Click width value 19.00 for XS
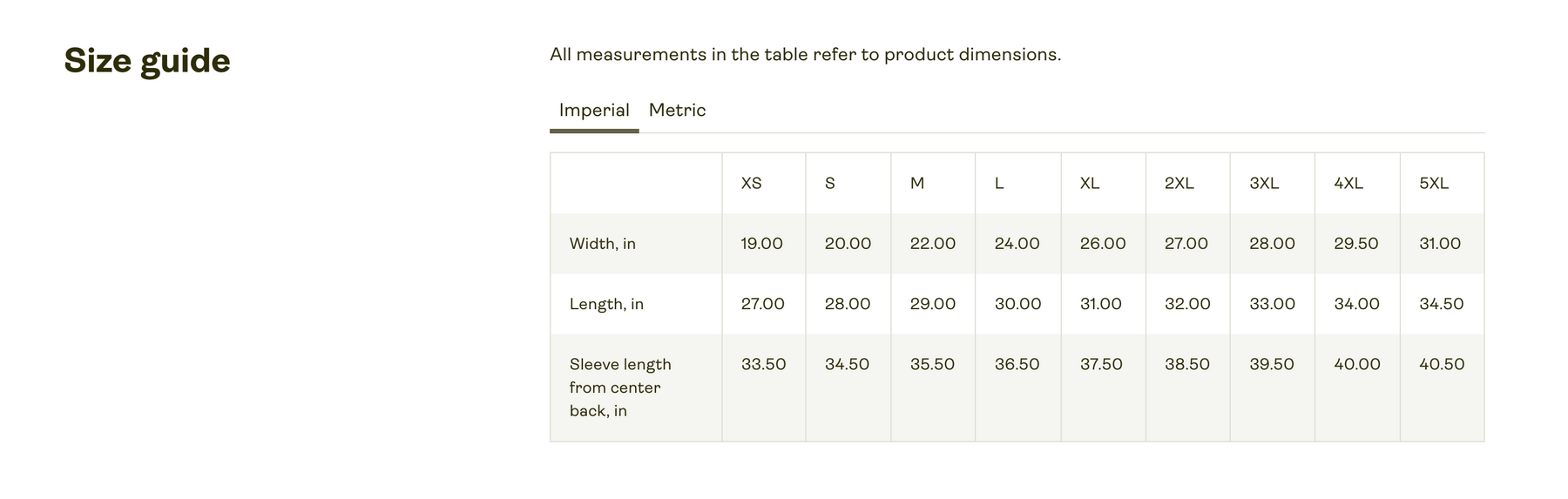The image size is (1568, 499). tap(762, 244)
